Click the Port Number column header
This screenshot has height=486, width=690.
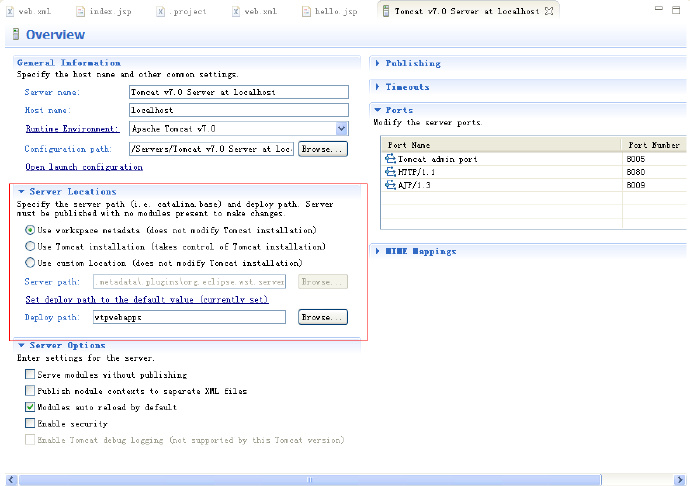654,145
